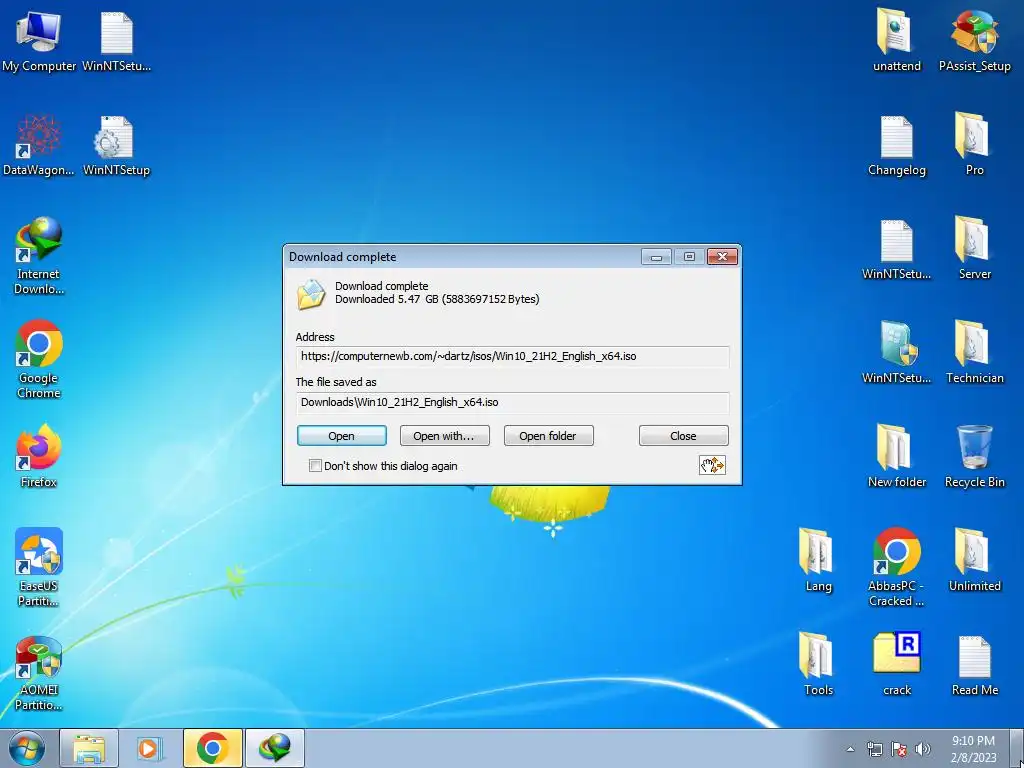Select the crack RAR archive icon

coord(897,664)
